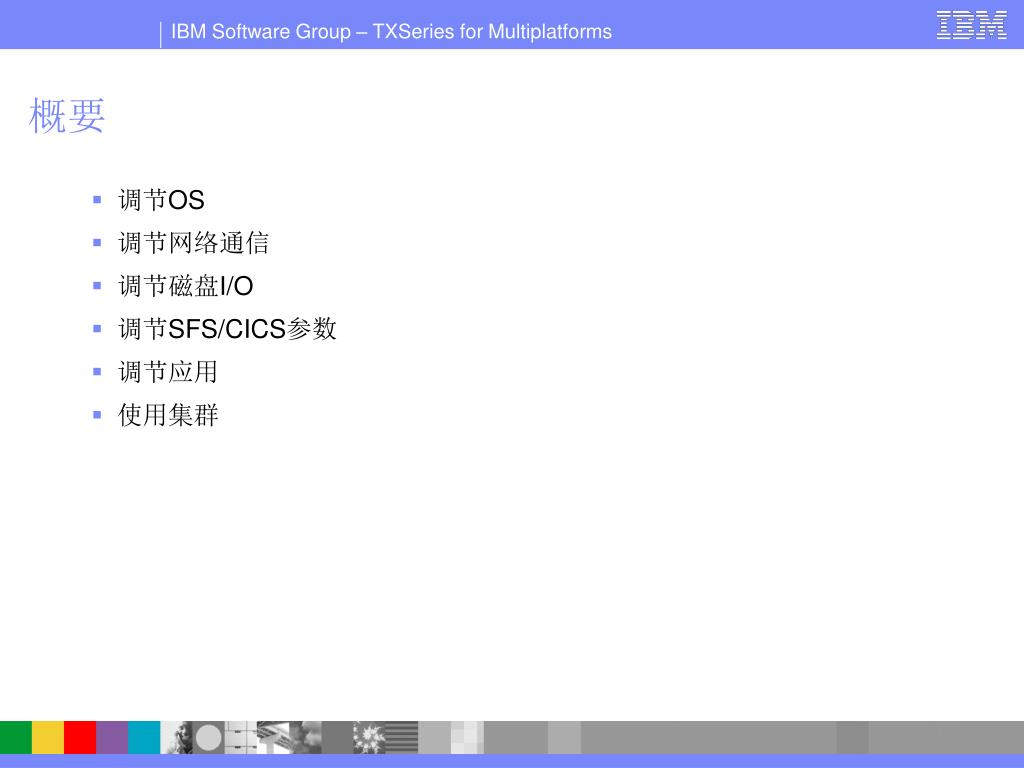This screenshot has height=768, width=1024.
Task: Click the green square in the footer strip
Action: click(x=16, y=737)
